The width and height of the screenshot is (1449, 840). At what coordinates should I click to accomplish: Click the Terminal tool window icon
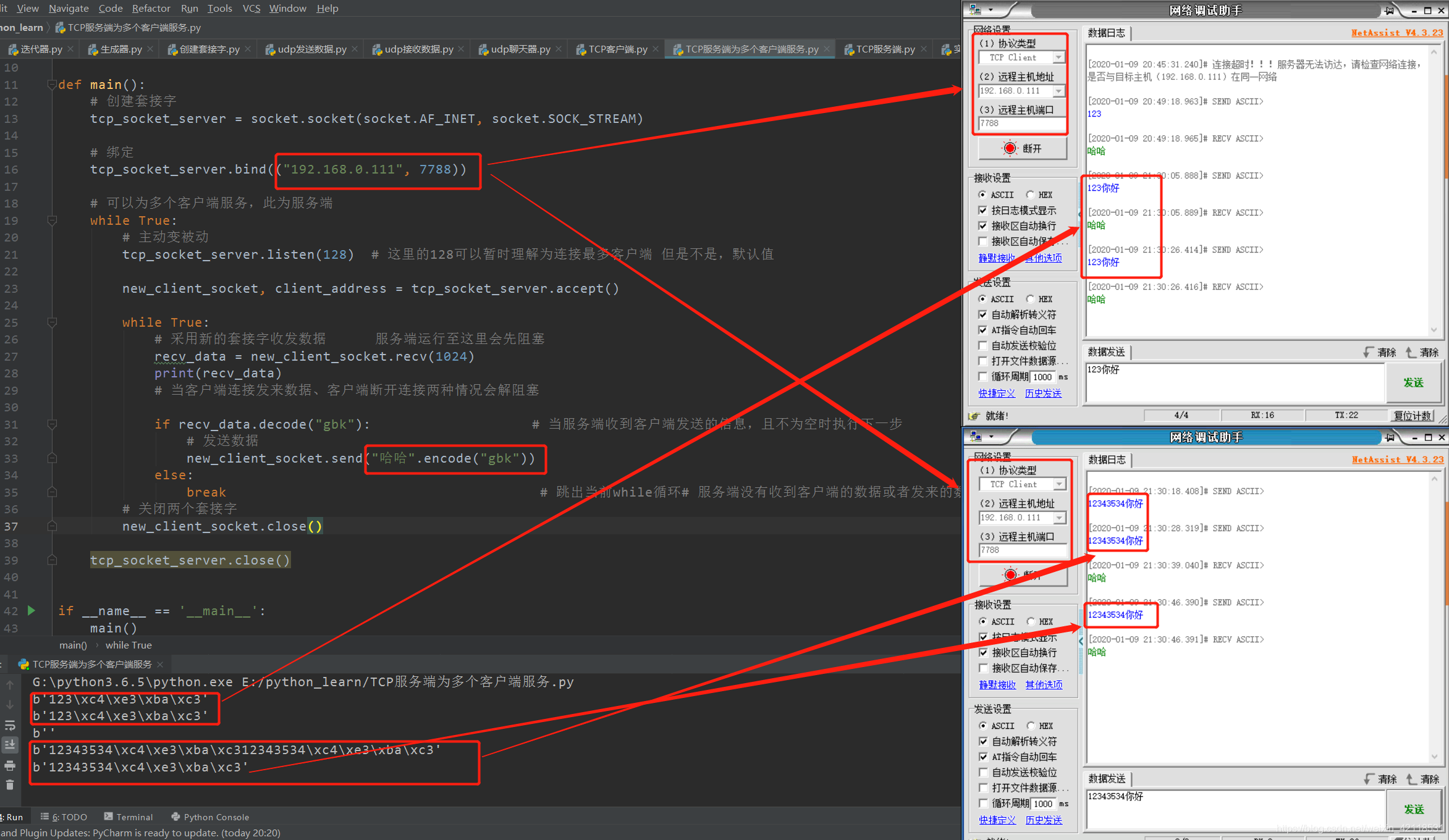[x=109, y=817]
